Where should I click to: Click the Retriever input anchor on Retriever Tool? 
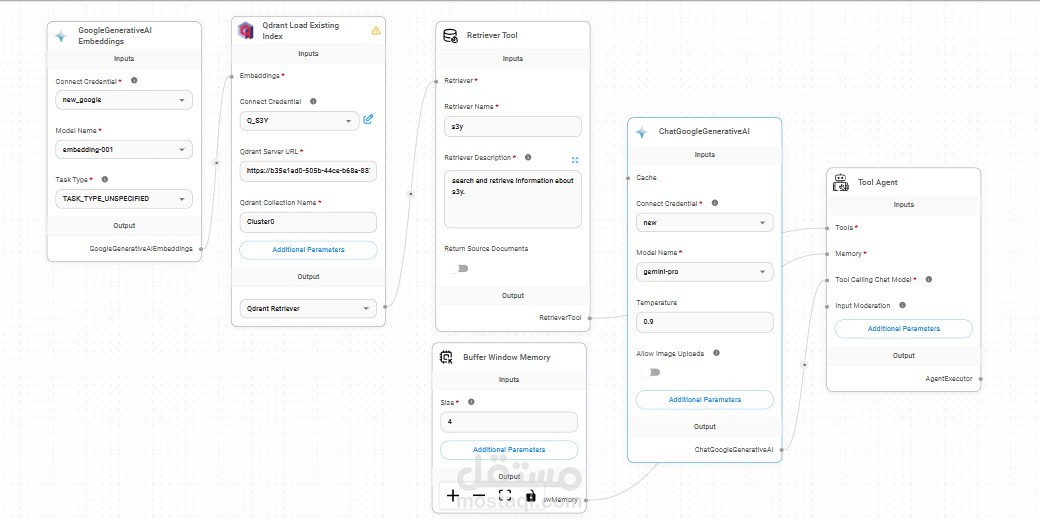point(436,81)
